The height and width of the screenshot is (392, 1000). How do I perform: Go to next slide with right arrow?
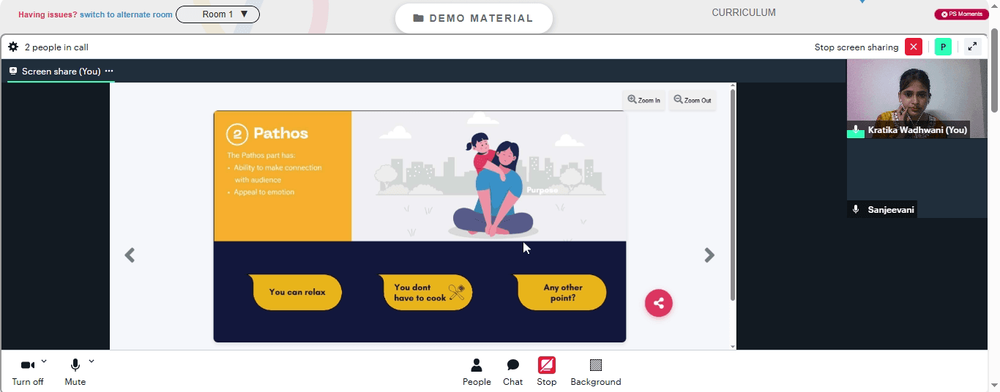tap(709, 255)
